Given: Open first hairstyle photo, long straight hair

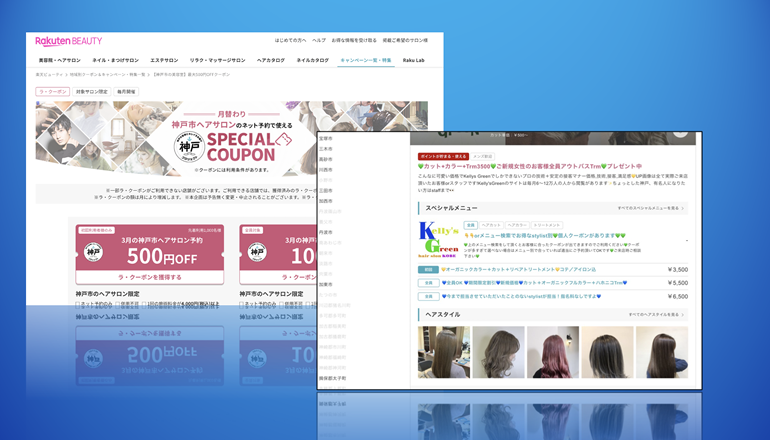Looking at the screenshot, I should pyautogui.click(x=444, y=352).
